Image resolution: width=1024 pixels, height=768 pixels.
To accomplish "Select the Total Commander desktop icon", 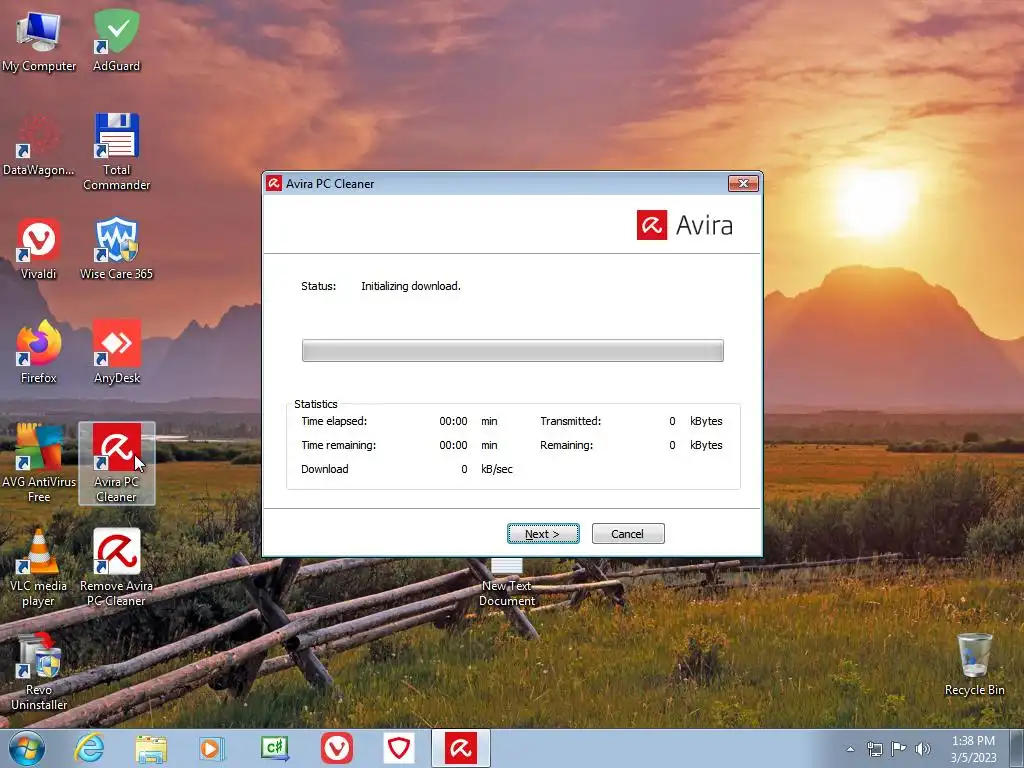I will tap(116, 152).
